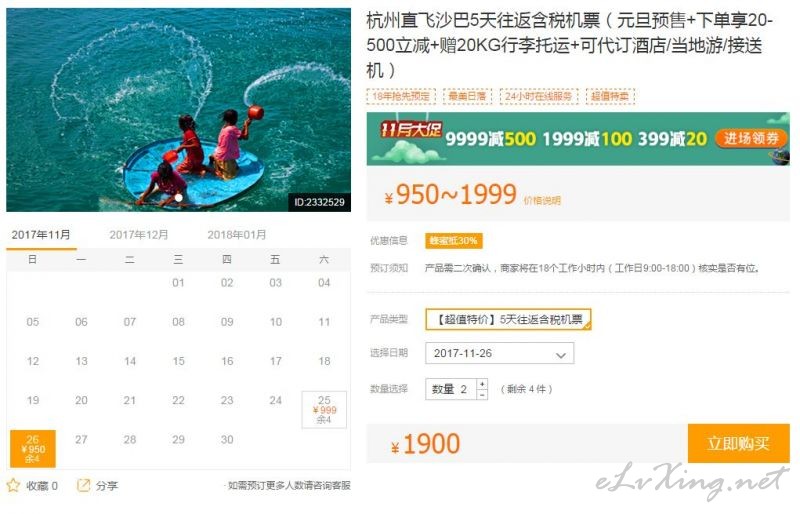Click the share icon
This screenshot has width=800, height=514.
click(x=83, y=485)
